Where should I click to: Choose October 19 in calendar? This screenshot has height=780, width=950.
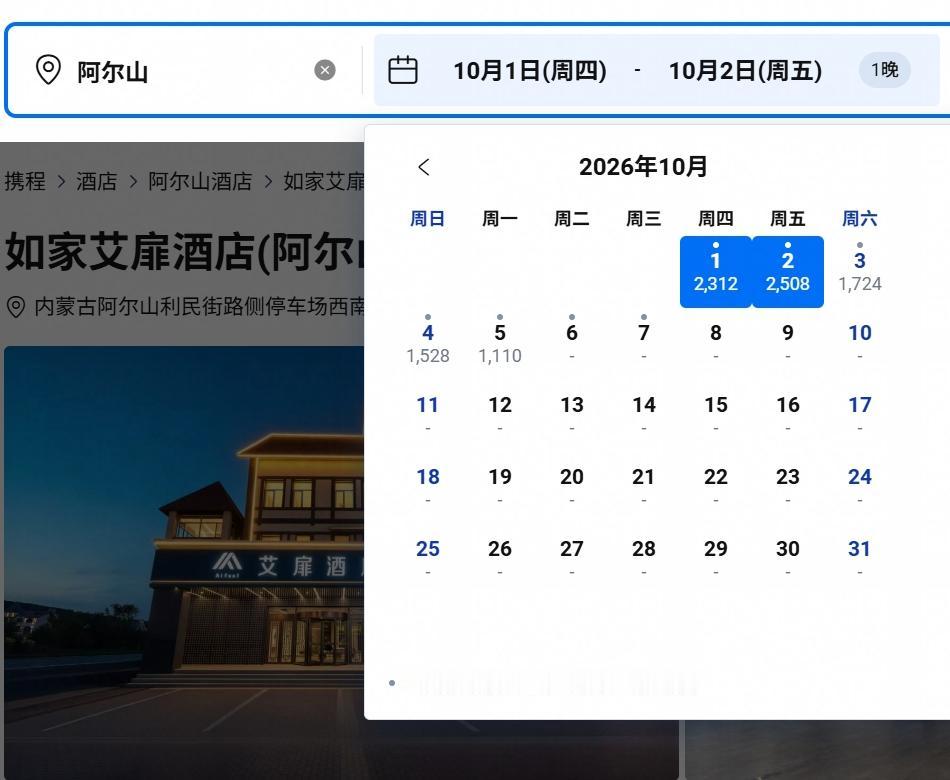pyautogui.click(x=500, y=488)
